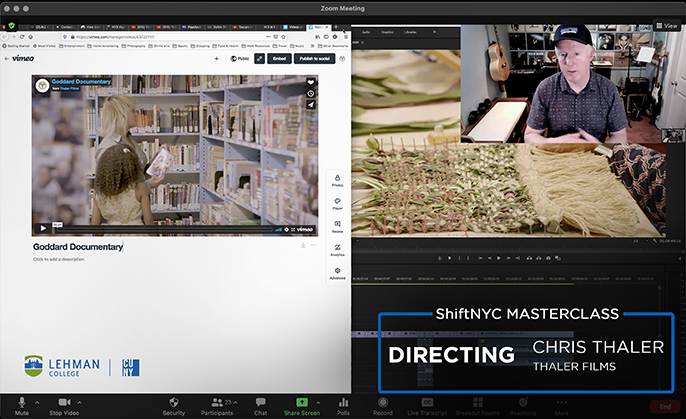This screenshot has height=419, width=686.
Task: Open the View options in Zoom
Action: point(667,26)
